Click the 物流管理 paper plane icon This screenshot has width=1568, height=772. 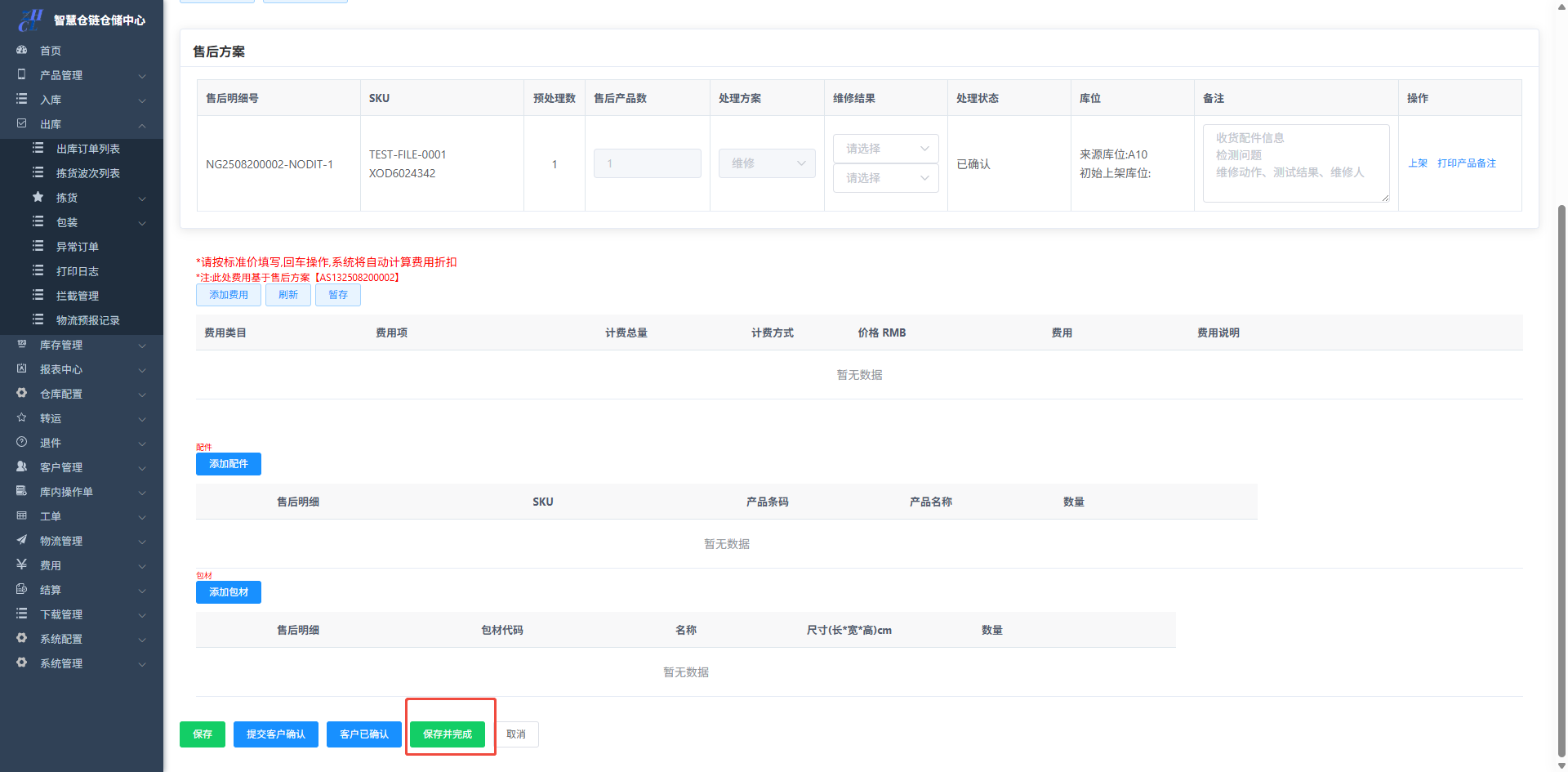click(x=22, y=540)
